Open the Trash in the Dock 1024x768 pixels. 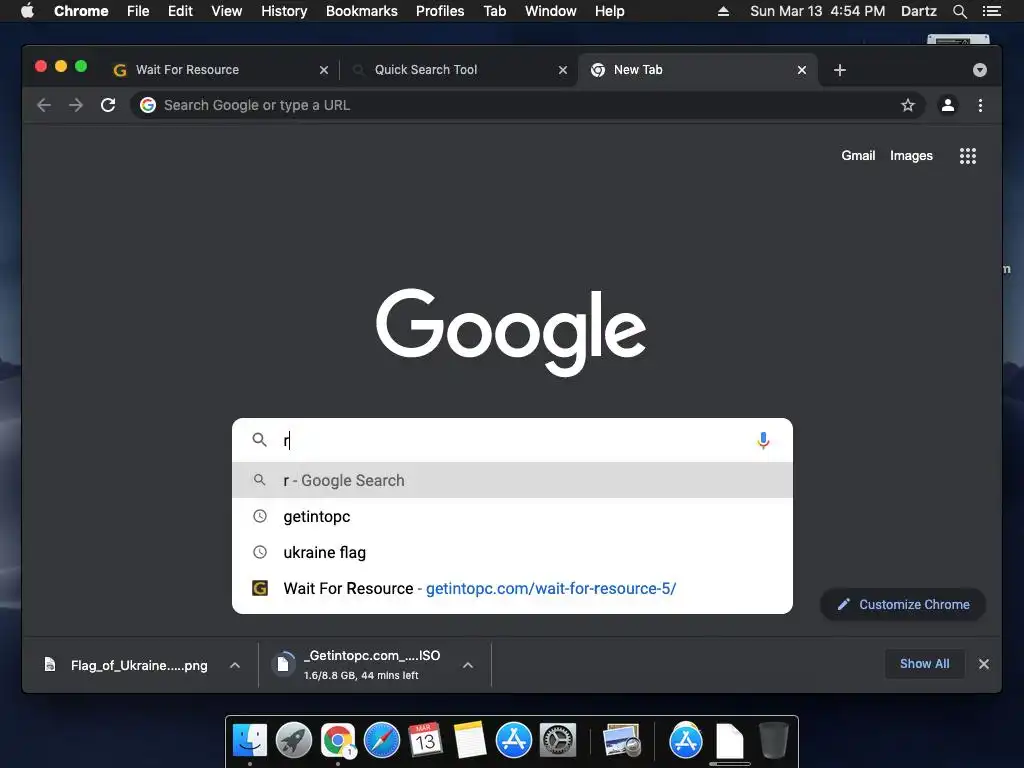[x=773, y=741]
